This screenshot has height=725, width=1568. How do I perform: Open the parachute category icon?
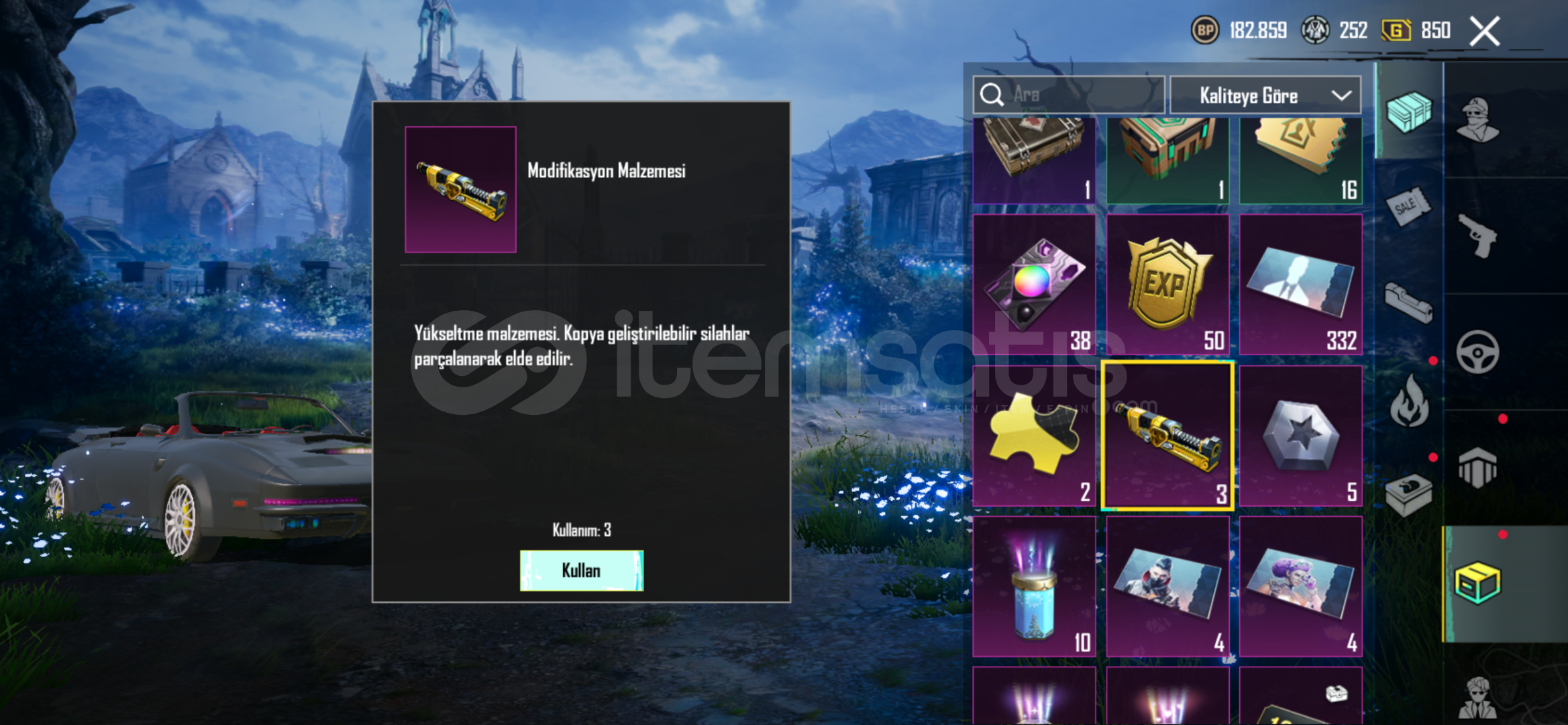pyautogui.click(x=1477, y=467)
